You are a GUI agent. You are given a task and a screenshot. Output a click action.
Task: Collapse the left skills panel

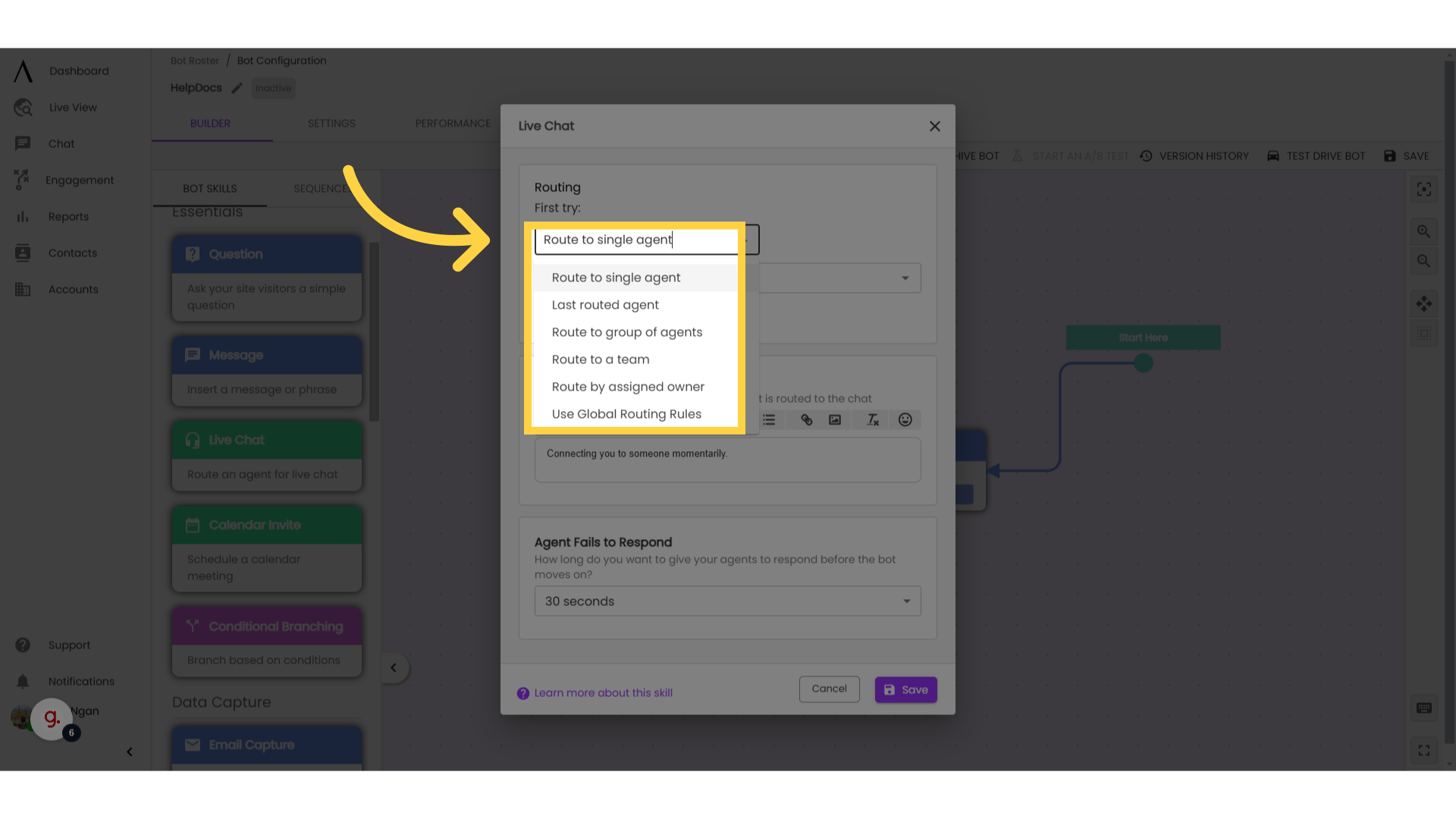pos(393,668)
